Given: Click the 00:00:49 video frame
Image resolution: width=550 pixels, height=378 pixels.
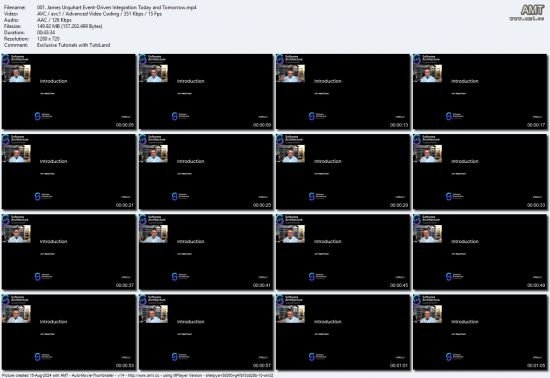Looking at the screenshot, I should 480,252.
